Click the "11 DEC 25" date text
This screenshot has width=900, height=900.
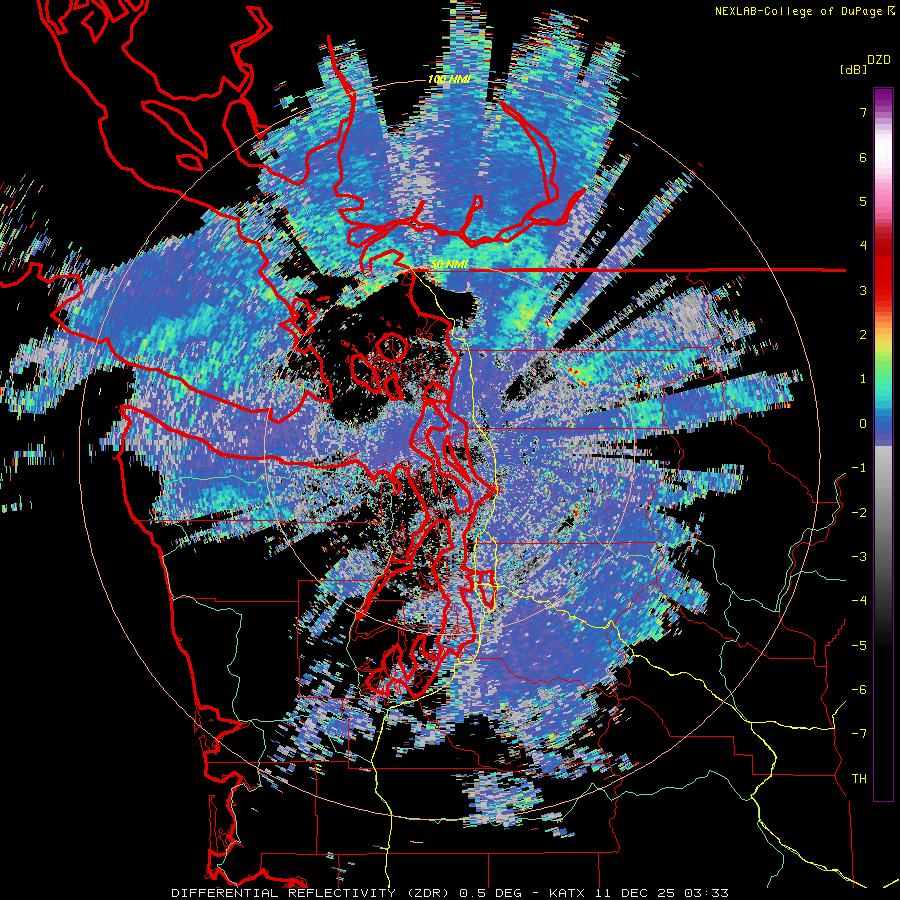click(633, 893)
